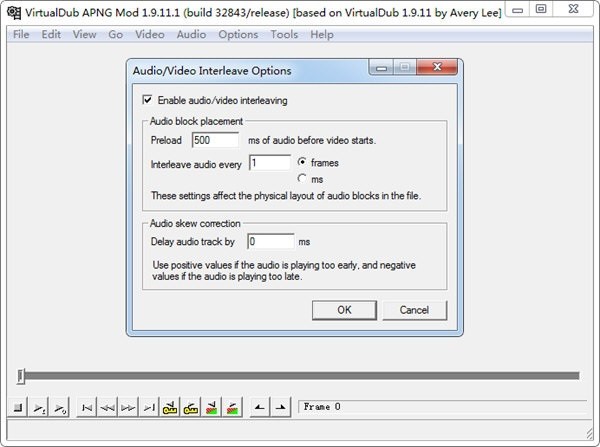Click the Frame 0 position display
This screenshot has height=447, width=600.
click(x=442, y=407)
